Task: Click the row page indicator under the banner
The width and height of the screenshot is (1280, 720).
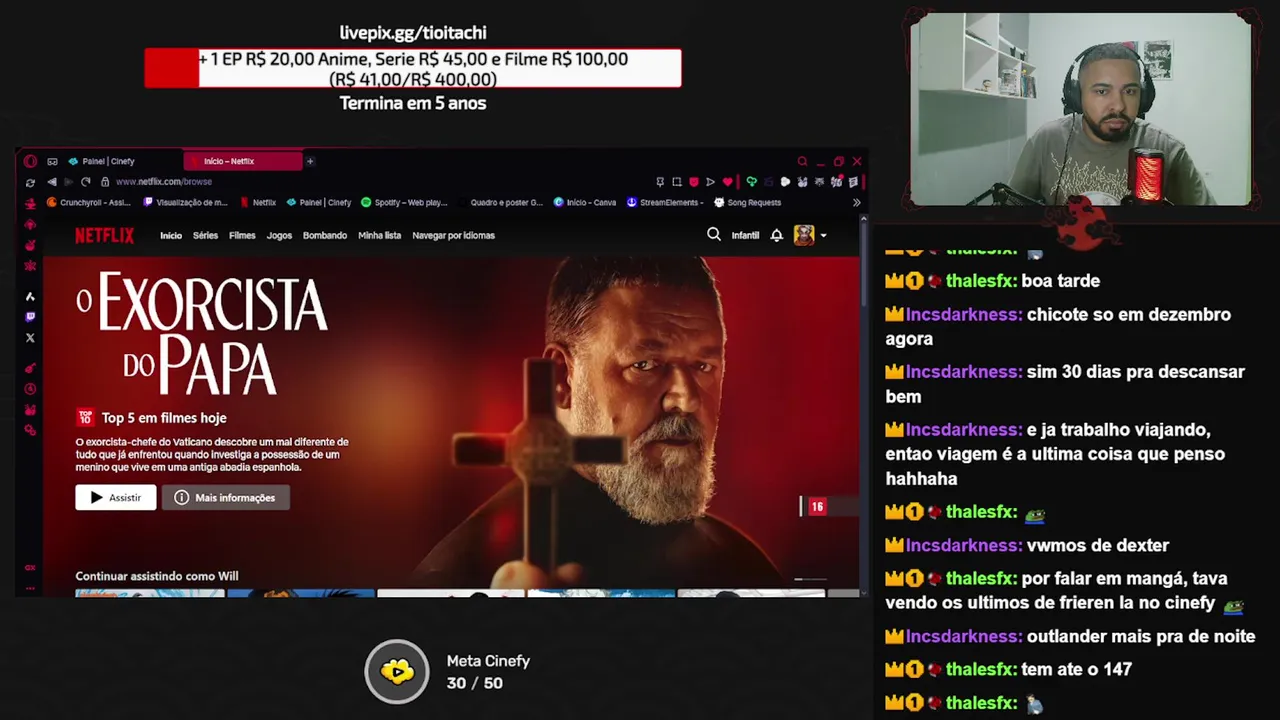Action: [x=810, y=579]
